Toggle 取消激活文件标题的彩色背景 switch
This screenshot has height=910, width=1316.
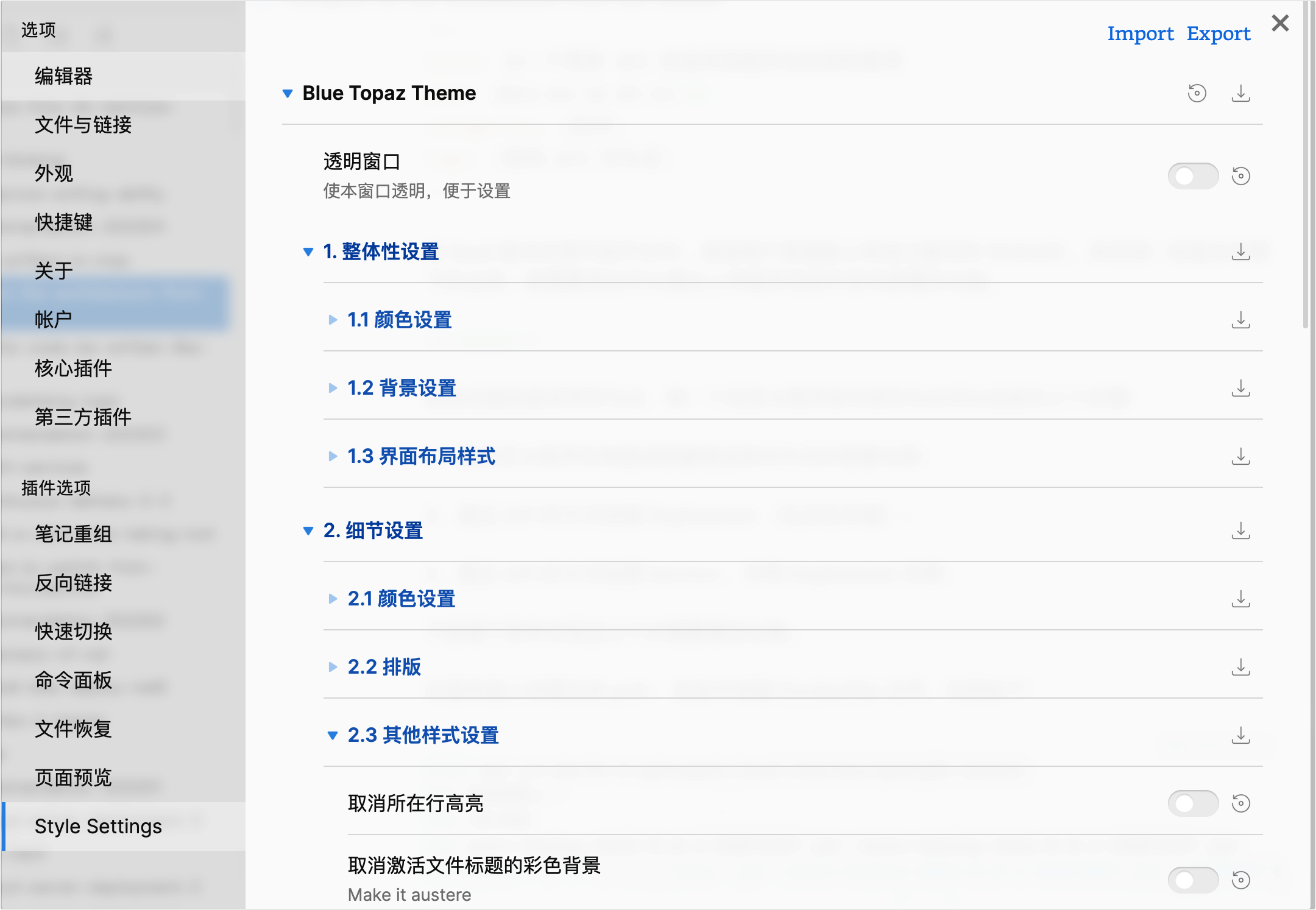[1192, 880]
